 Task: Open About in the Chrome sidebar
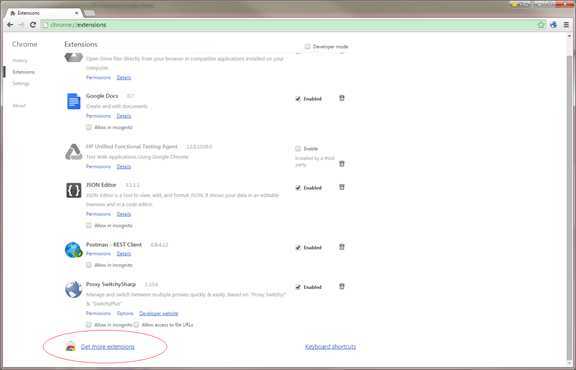tap(19, 106)
